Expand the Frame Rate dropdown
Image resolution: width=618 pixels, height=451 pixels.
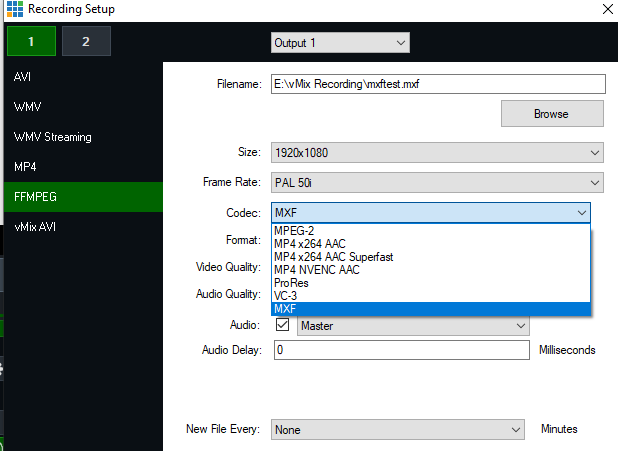pos(437,183)
